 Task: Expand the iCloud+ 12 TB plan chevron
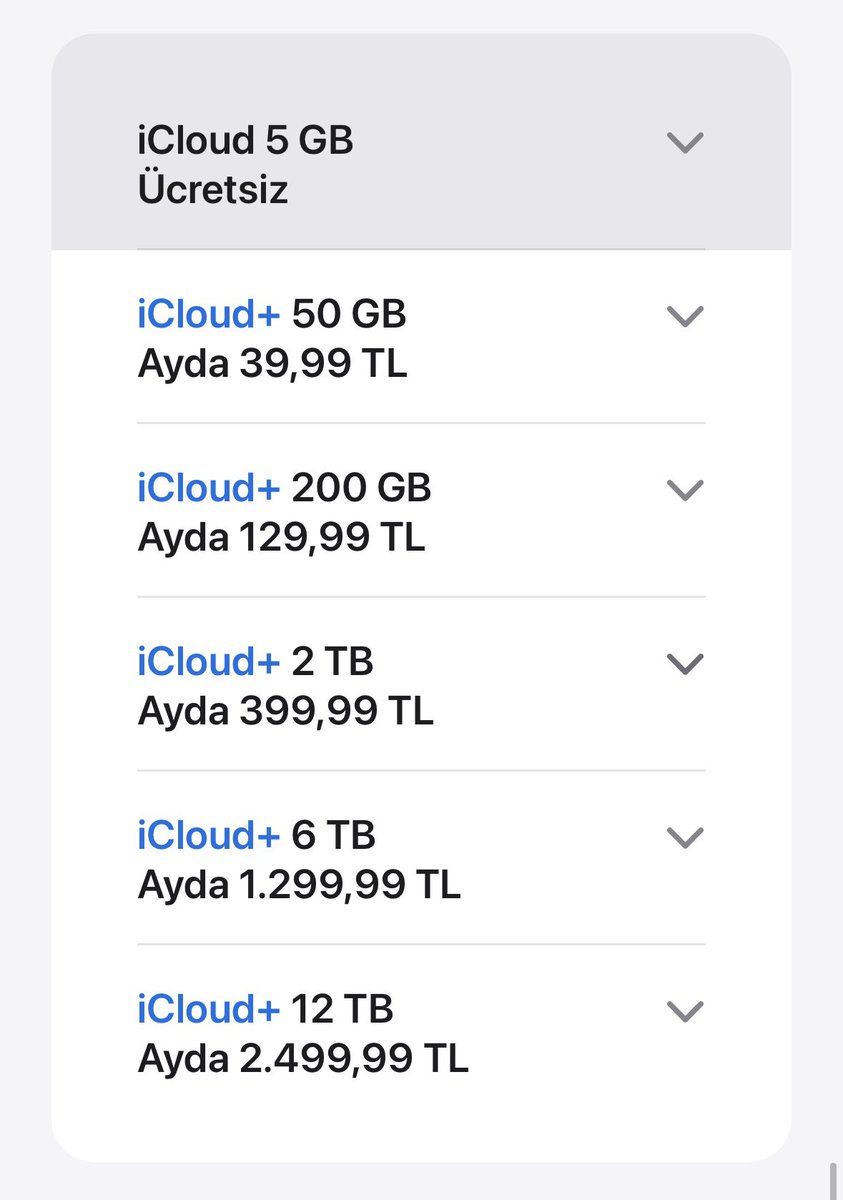[685, 1012]
